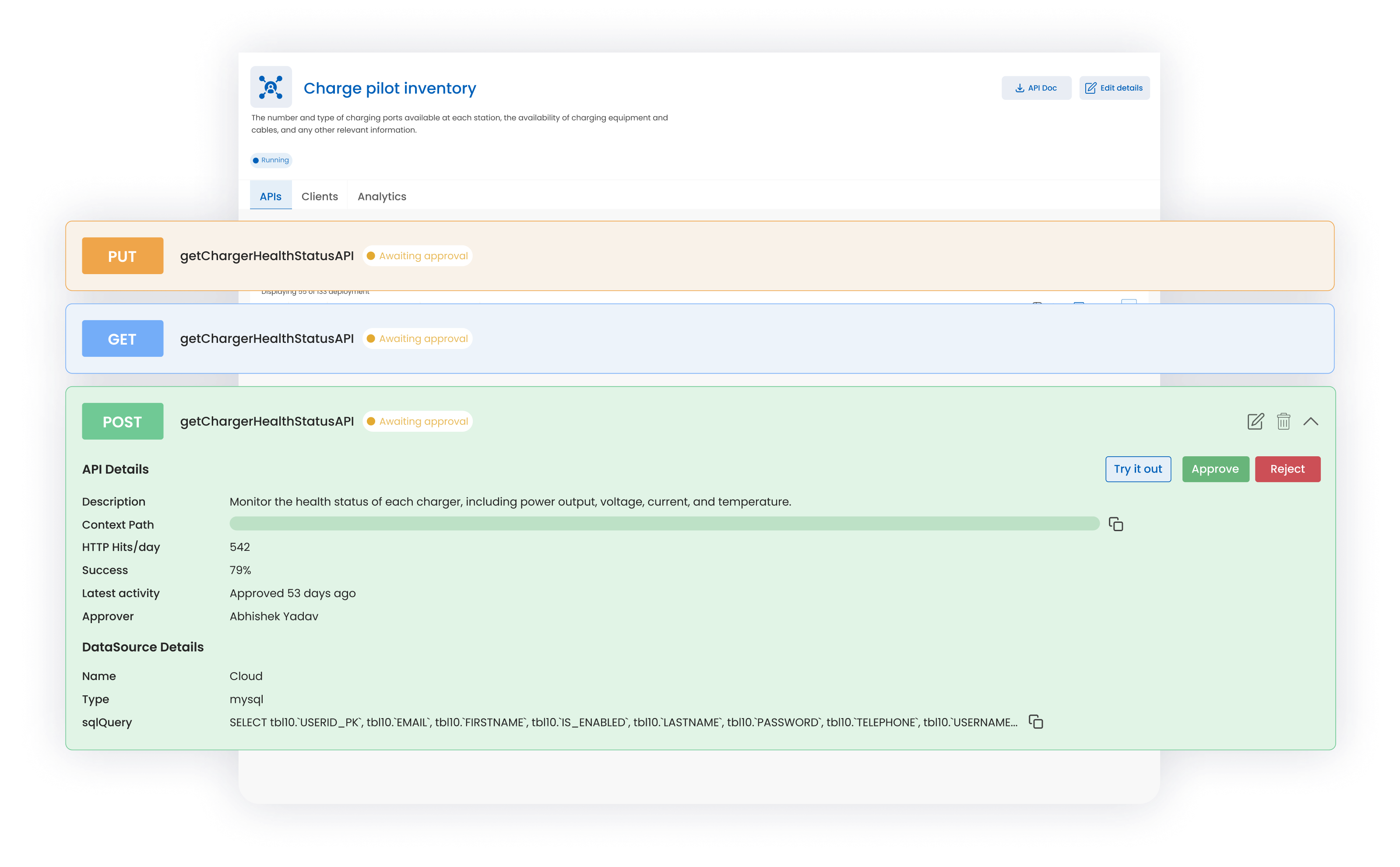Copy the Context Path value
Viewport: 1400px width, 867px height.
coord(1116,524)
